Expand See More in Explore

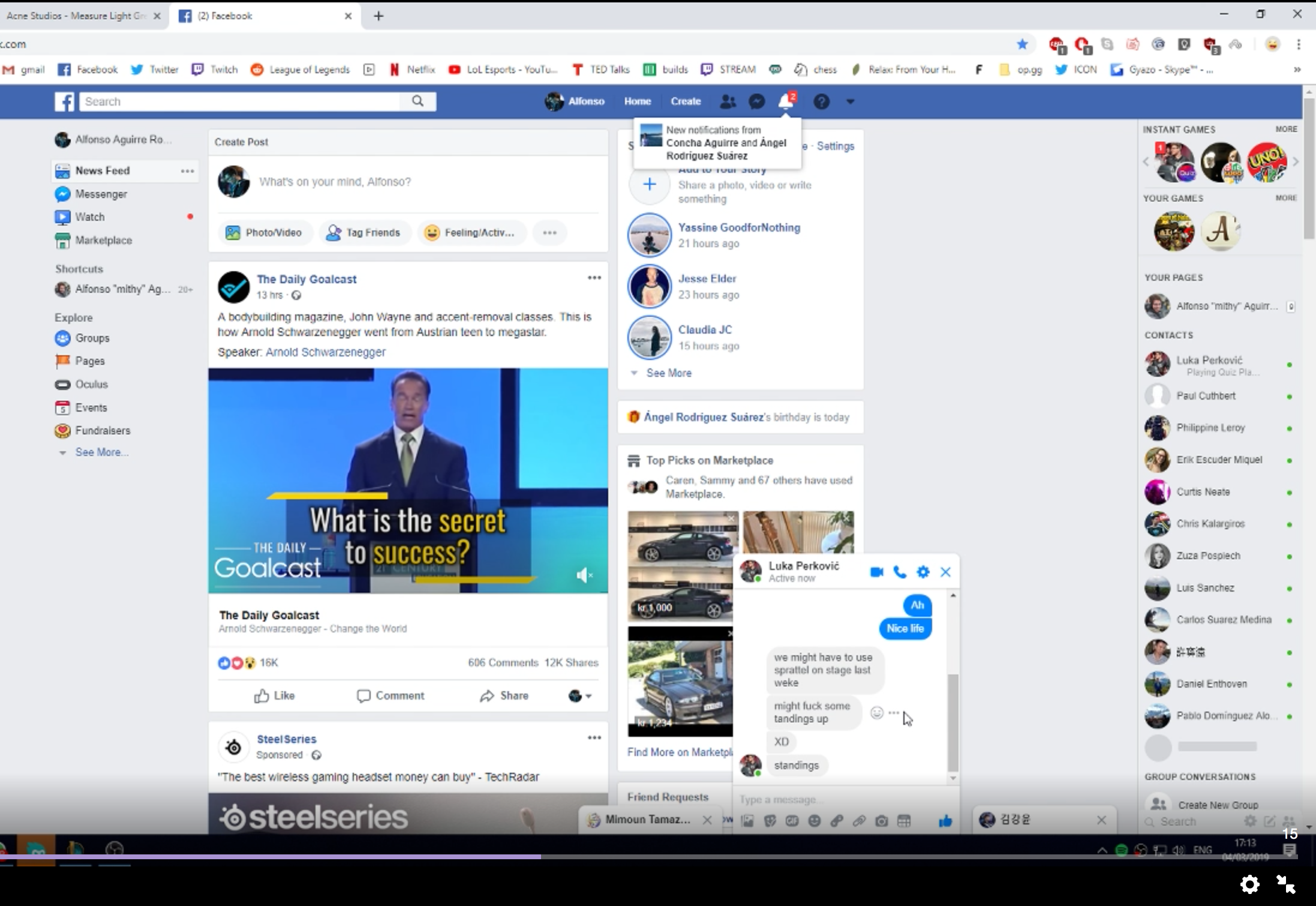(x=101, y=452)
